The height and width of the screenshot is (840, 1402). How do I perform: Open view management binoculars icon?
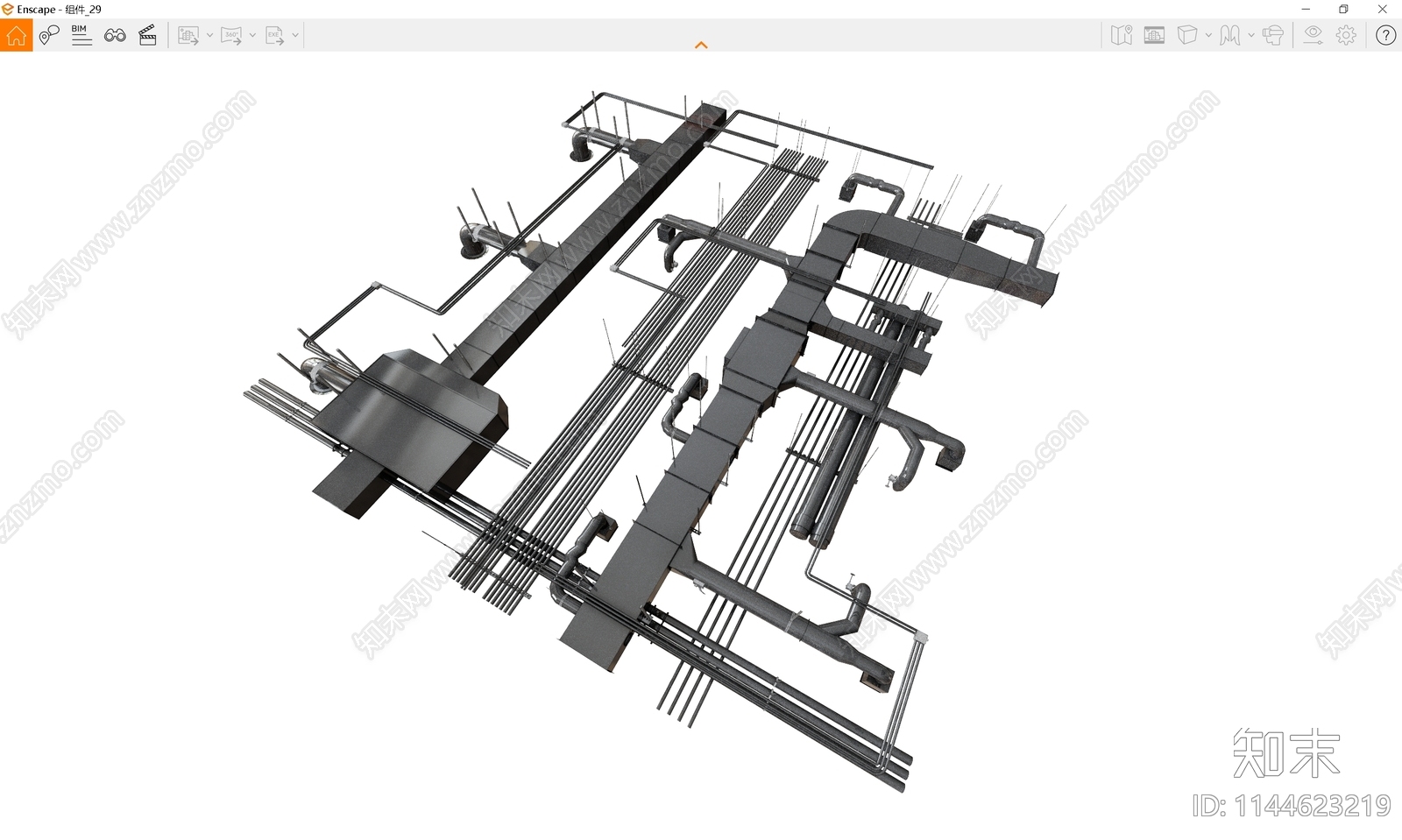pos(115,36)
